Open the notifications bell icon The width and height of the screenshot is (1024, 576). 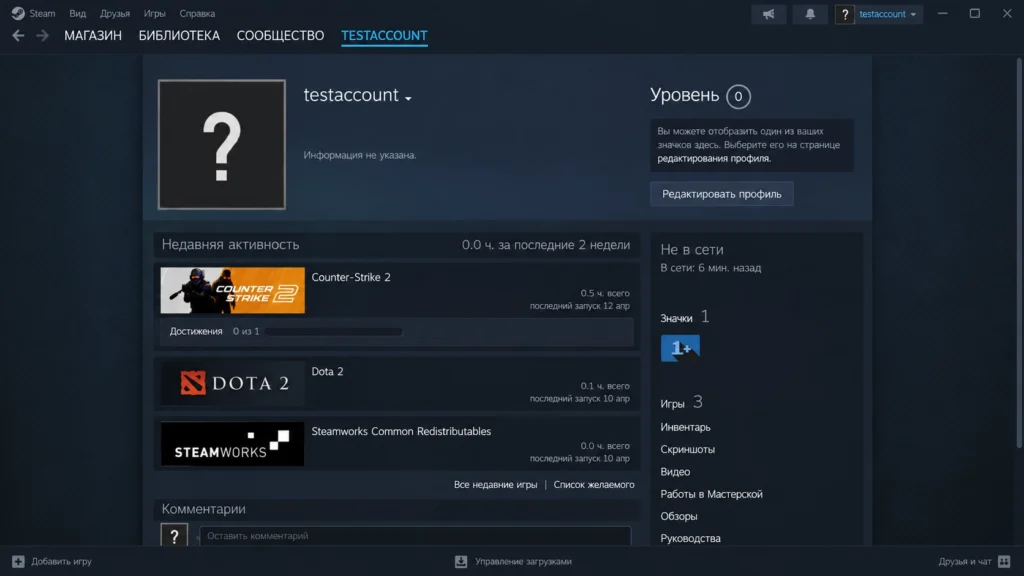(x=810, y=14)
